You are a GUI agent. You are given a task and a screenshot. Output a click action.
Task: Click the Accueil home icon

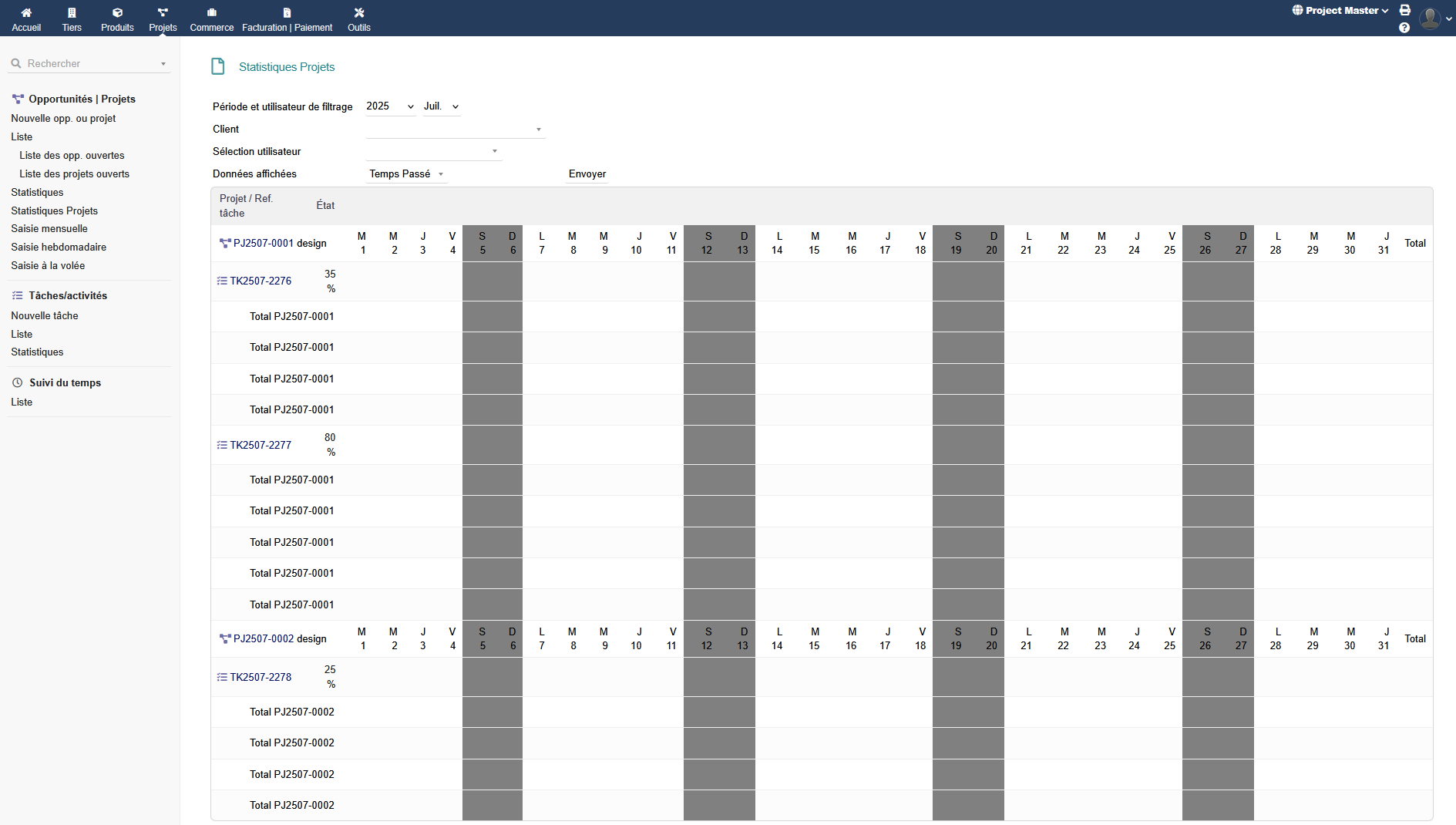pyautogui.click(x=26, y=13)
